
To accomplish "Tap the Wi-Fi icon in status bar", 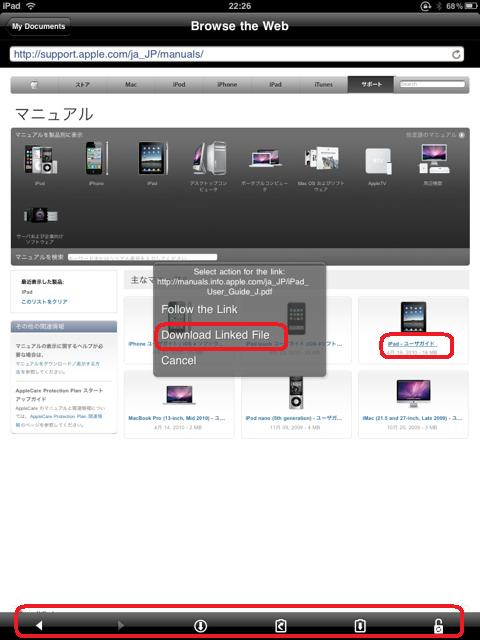I will point(31,6).
